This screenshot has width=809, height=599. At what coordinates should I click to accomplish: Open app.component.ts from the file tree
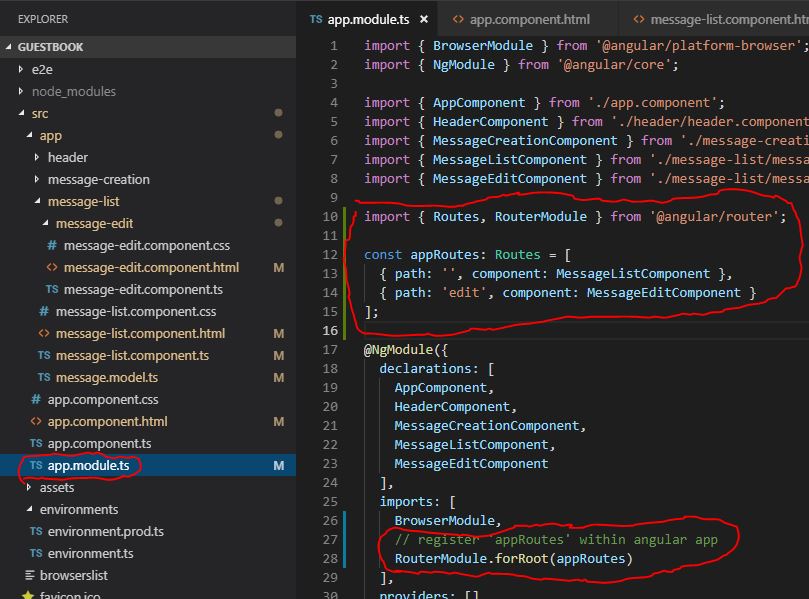coord(99,443)
